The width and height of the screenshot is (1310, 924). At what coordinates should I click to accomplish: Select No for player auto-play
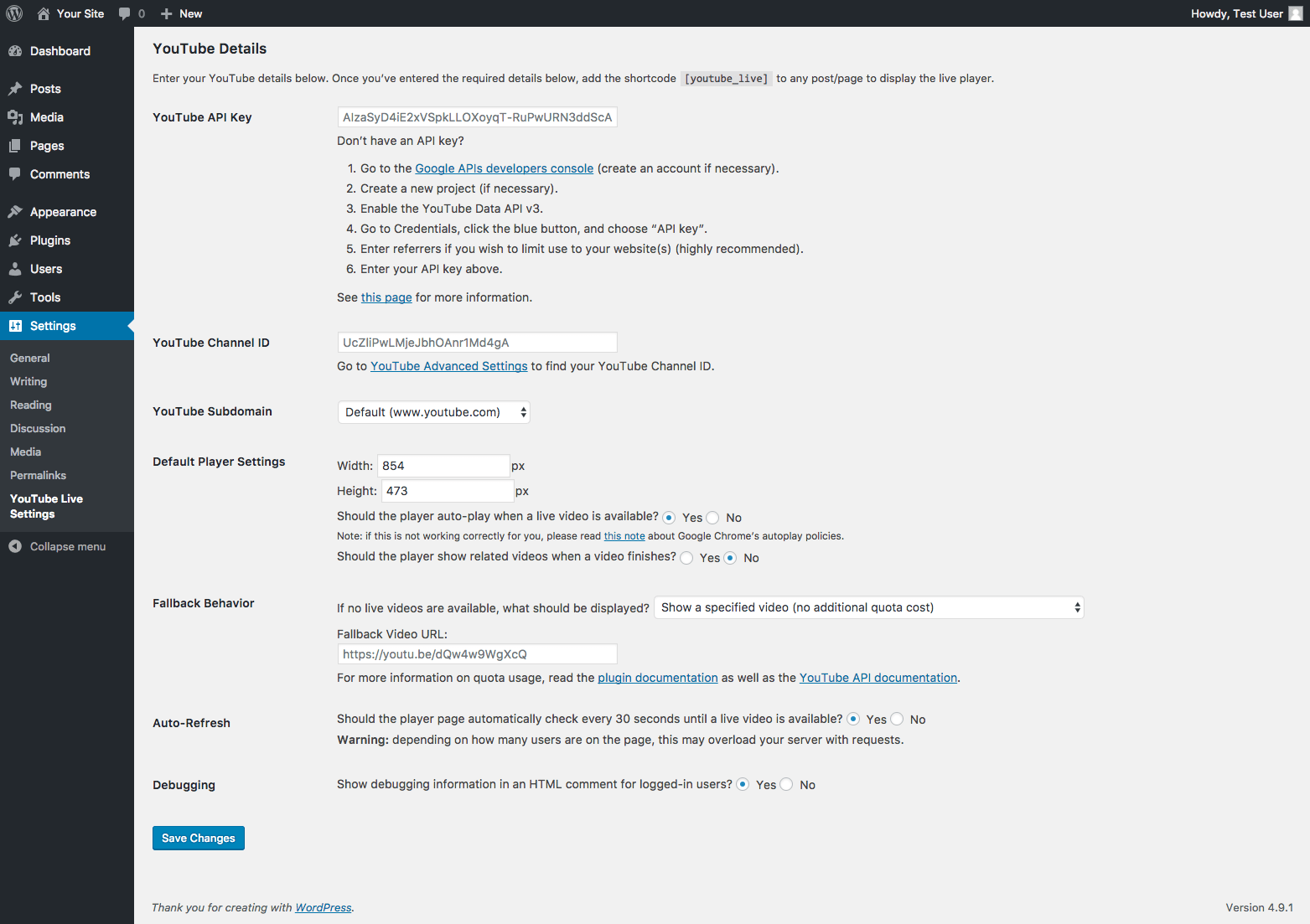click(x=713, y=518)
